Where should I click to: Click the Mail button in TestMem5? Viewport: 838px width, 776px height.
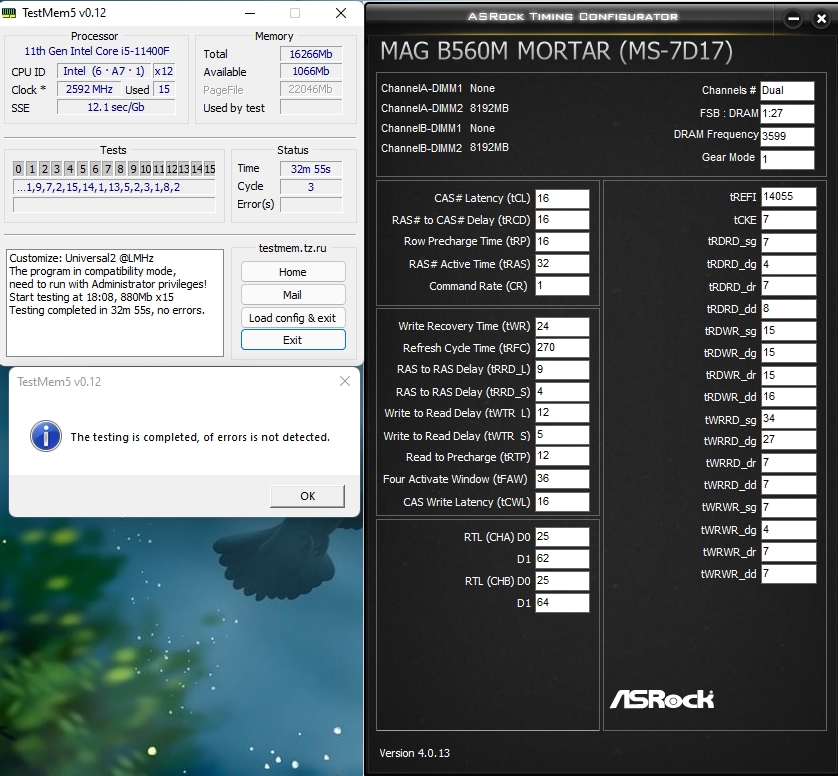tap(293, 295)
